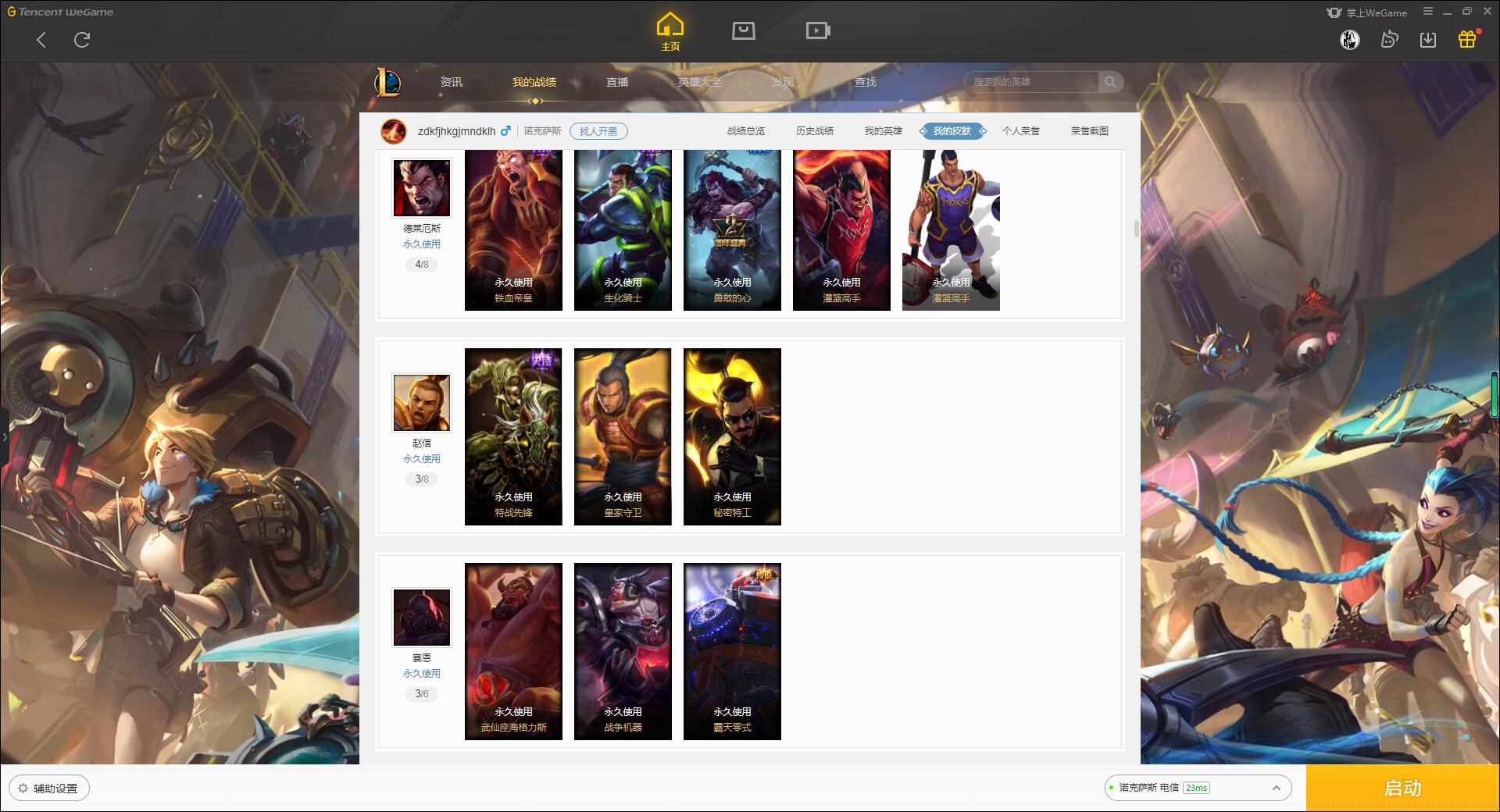Open 辅助设置 settings button
This screenshot has height=812, width=1500.
(x=49, y=789)
